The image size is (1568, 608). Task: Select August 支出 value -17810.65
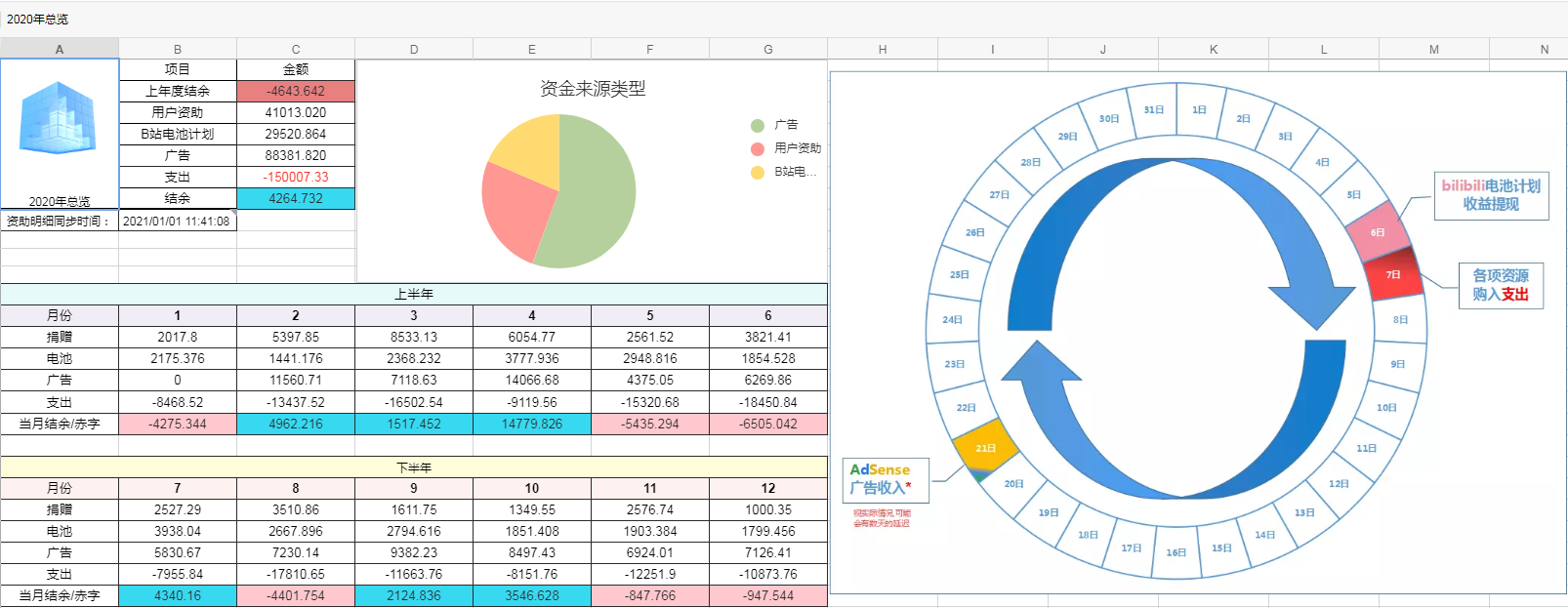pos(296,574)
